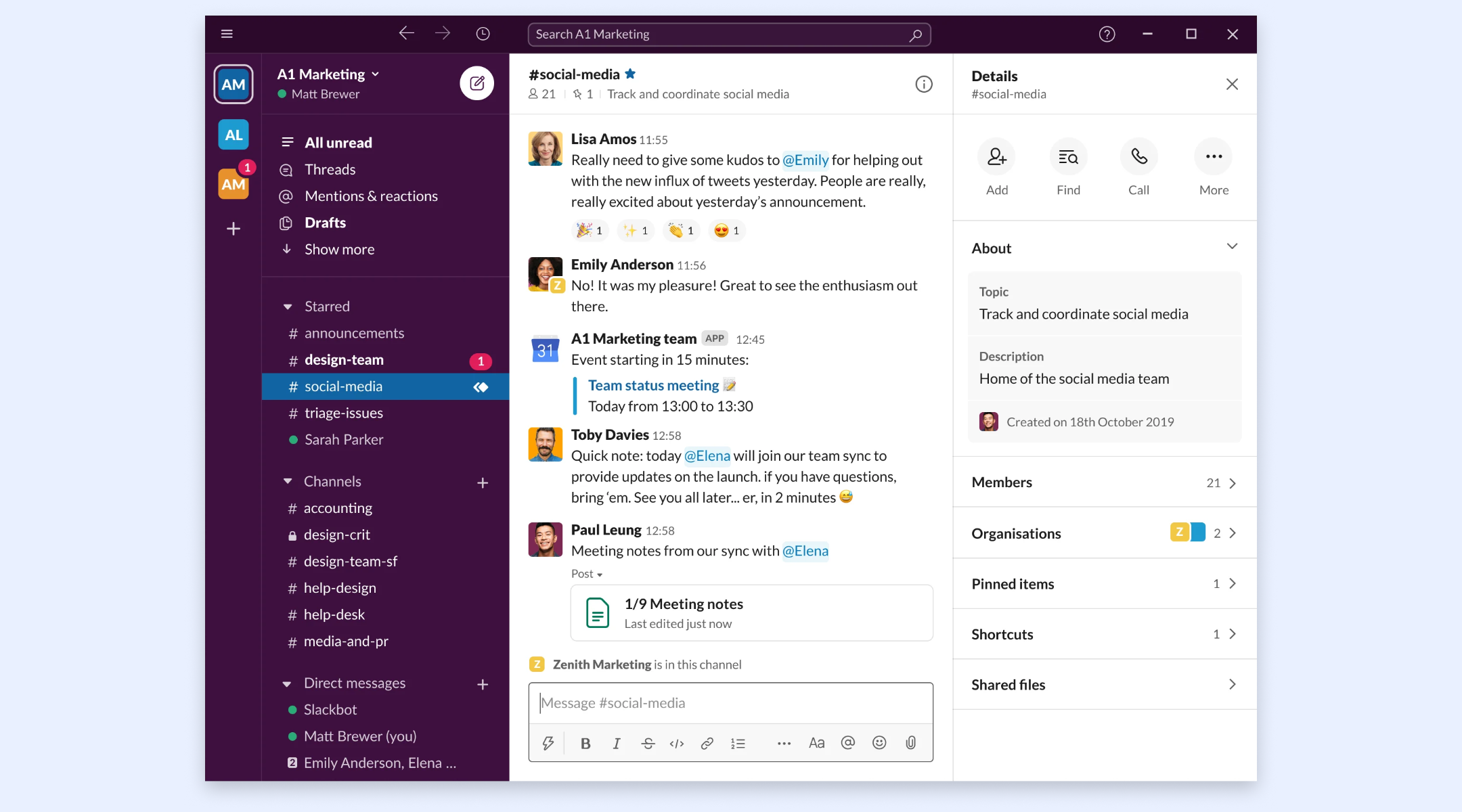Start a DM with Direct messages plus
The width and height of the screenshot is (1462, 812).
pyautogui.click(x=483, y=684)
